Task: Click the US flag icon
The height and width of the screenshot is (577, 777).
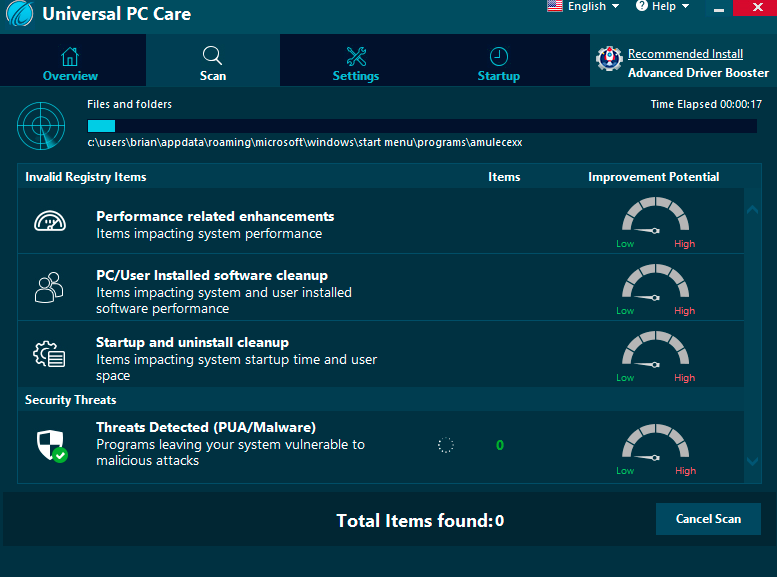Action: (x=555, y=6)
